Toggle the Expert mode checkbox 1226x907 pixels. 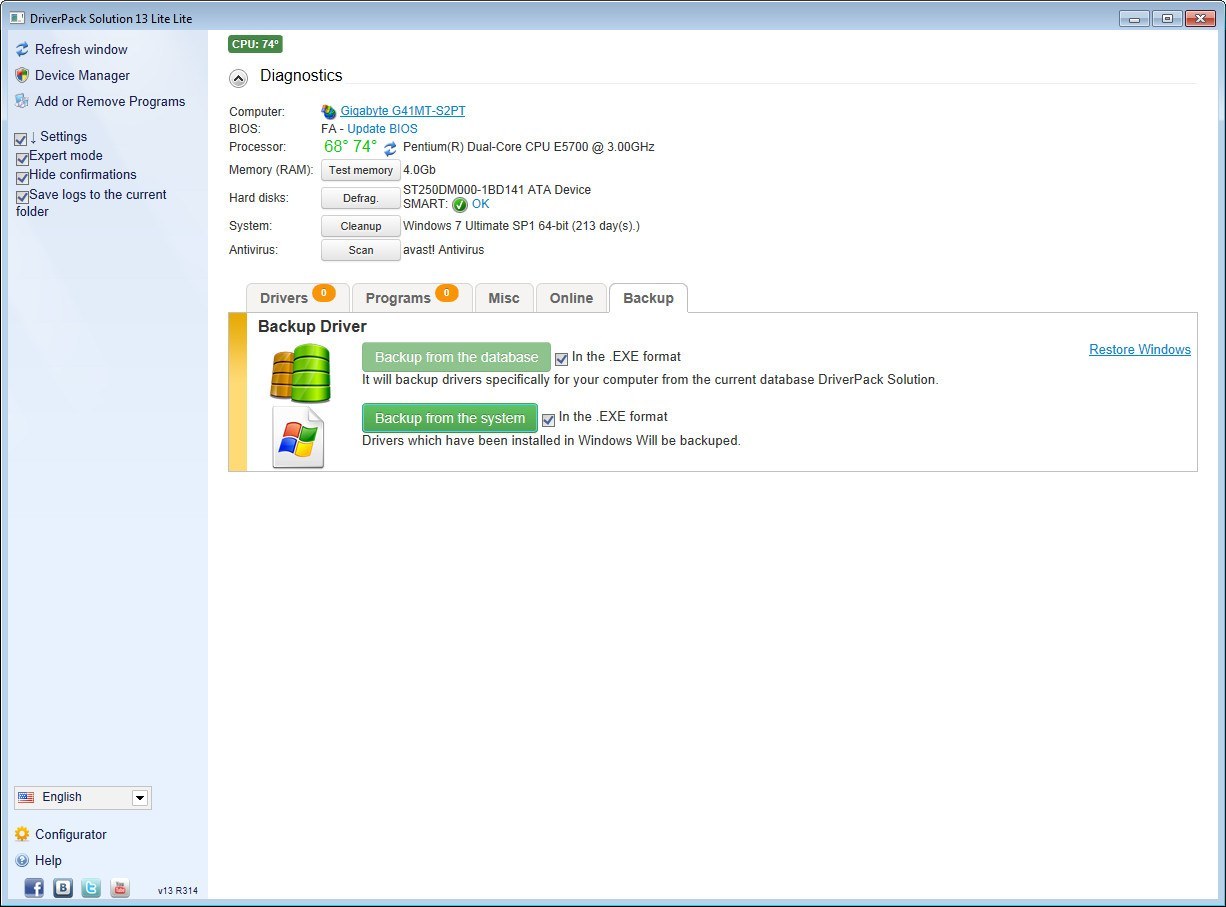22,156
